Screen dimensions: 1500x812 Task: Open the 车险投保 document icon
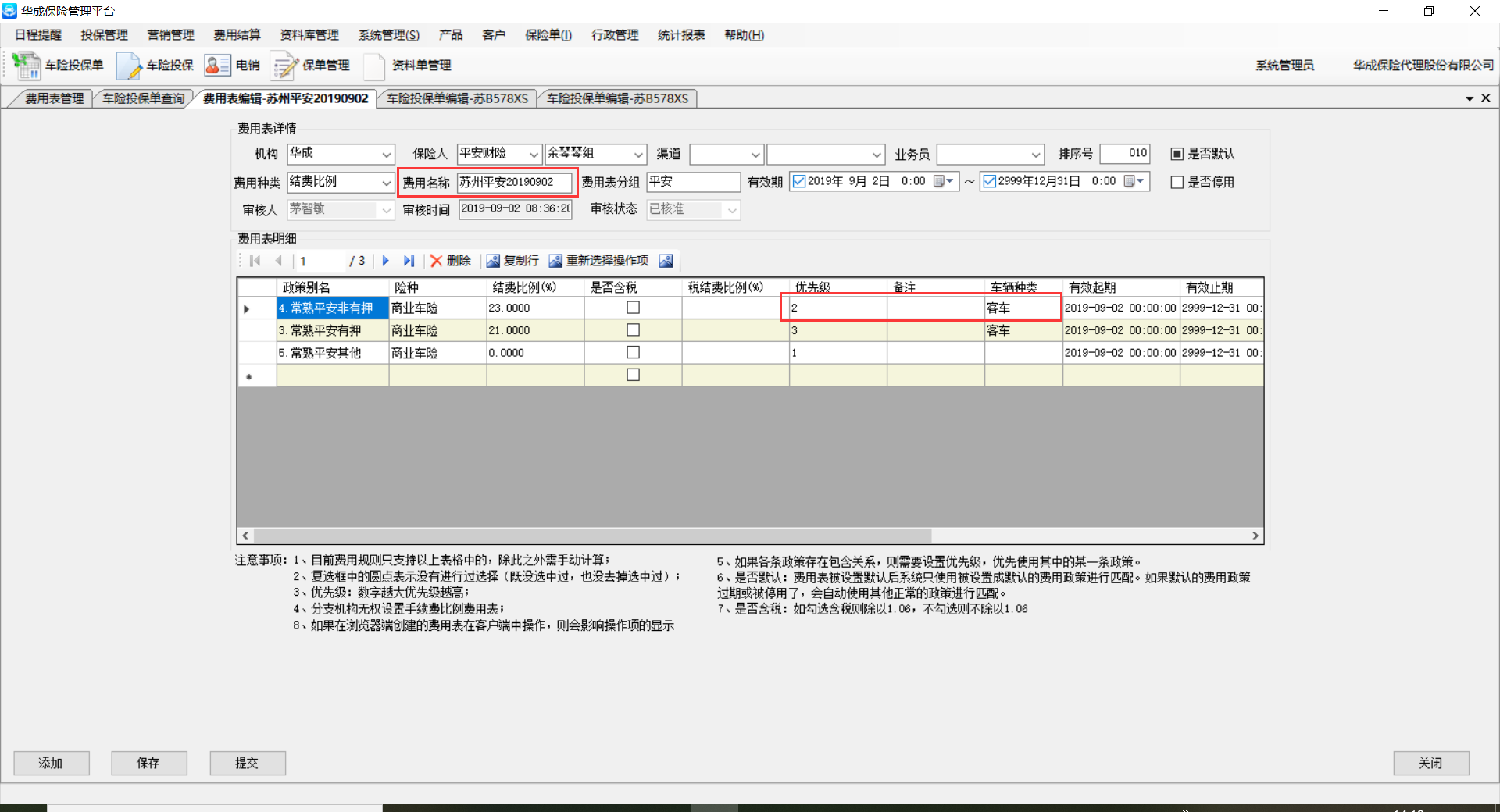[129, 66]
